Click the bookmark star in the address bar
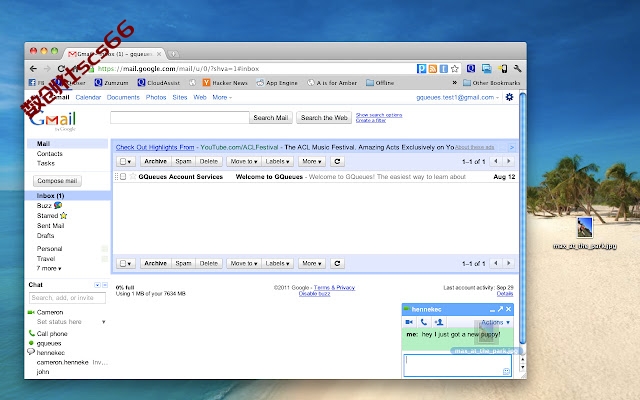This screenshot has width=640, height=400. point(455,69)
